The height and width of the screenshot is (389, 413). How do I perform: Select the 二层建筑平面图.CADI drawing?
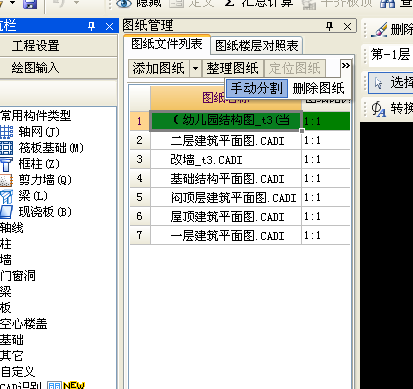click(226, 140)
